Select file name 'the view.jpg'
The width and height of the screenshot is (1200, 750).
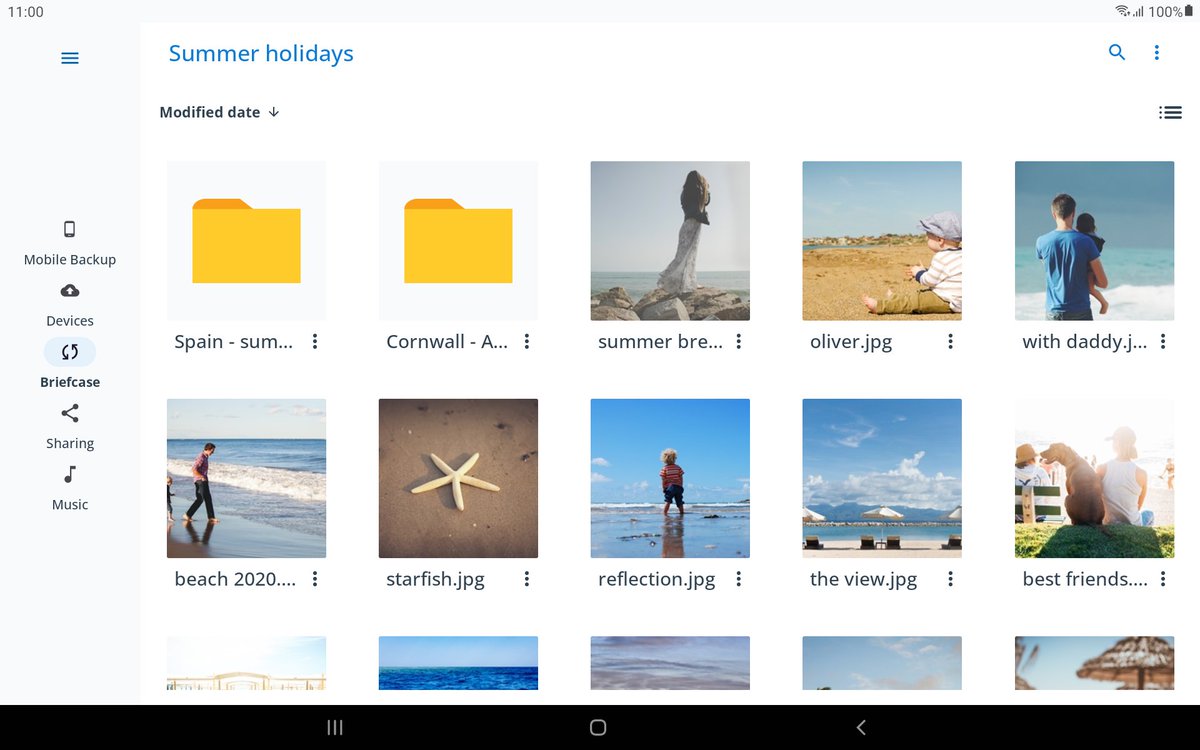pyautogui.click(x=863, y=580)
